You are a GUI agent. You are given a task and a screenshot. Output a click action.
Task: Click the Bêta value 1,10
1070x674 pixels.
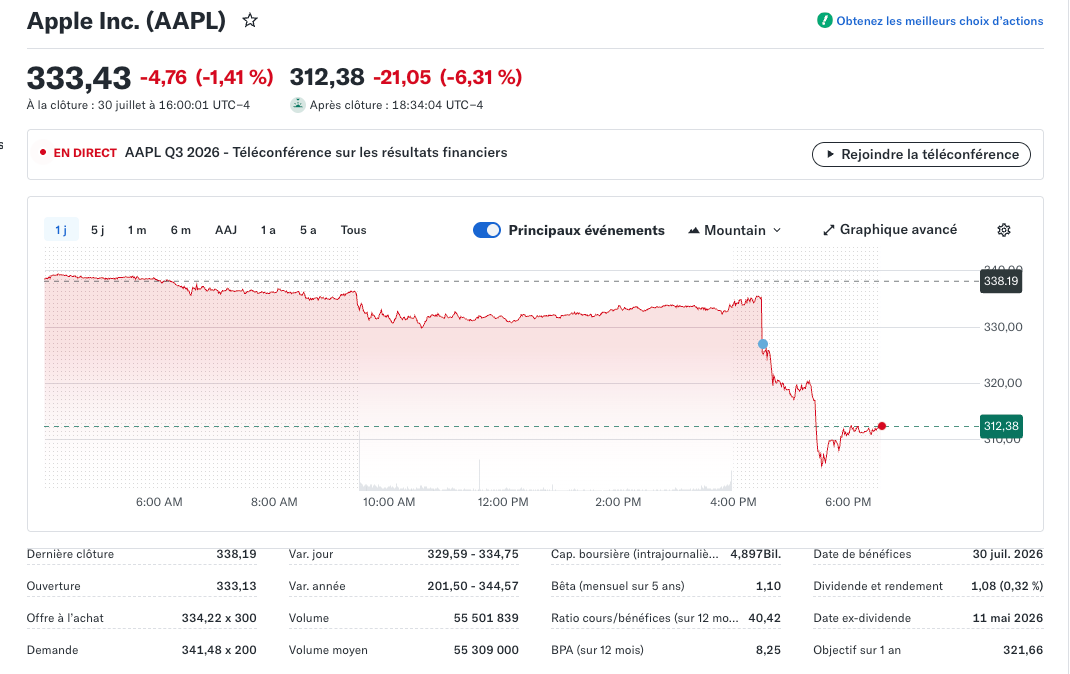click(768, 586)
